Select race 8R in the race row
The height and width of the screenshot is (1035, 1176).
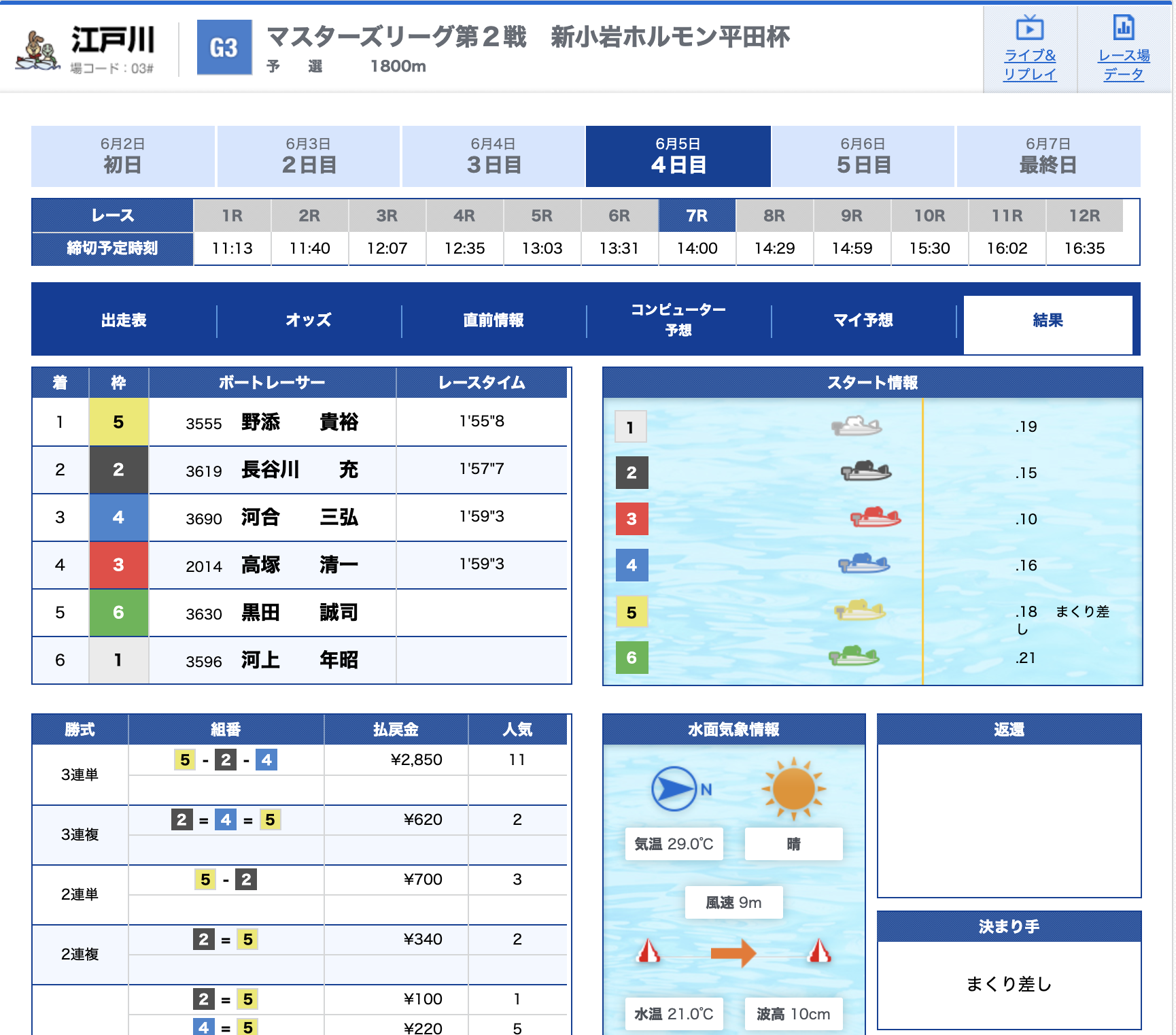pyautogui.click(x=774, y=216)
